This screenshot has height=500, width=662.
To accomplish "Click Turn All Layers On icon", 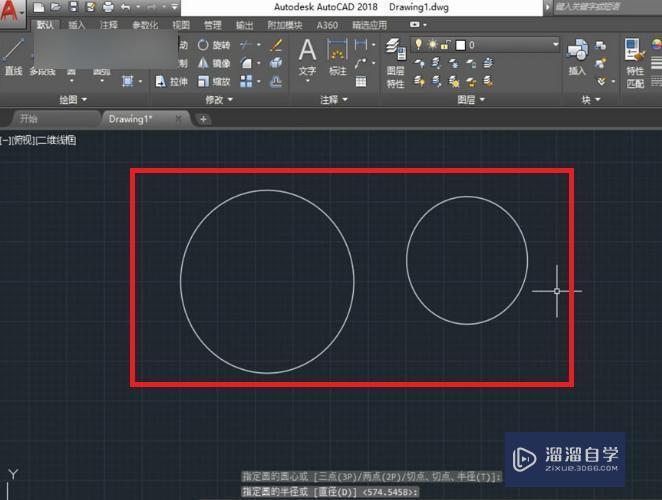I will [419, 81].
